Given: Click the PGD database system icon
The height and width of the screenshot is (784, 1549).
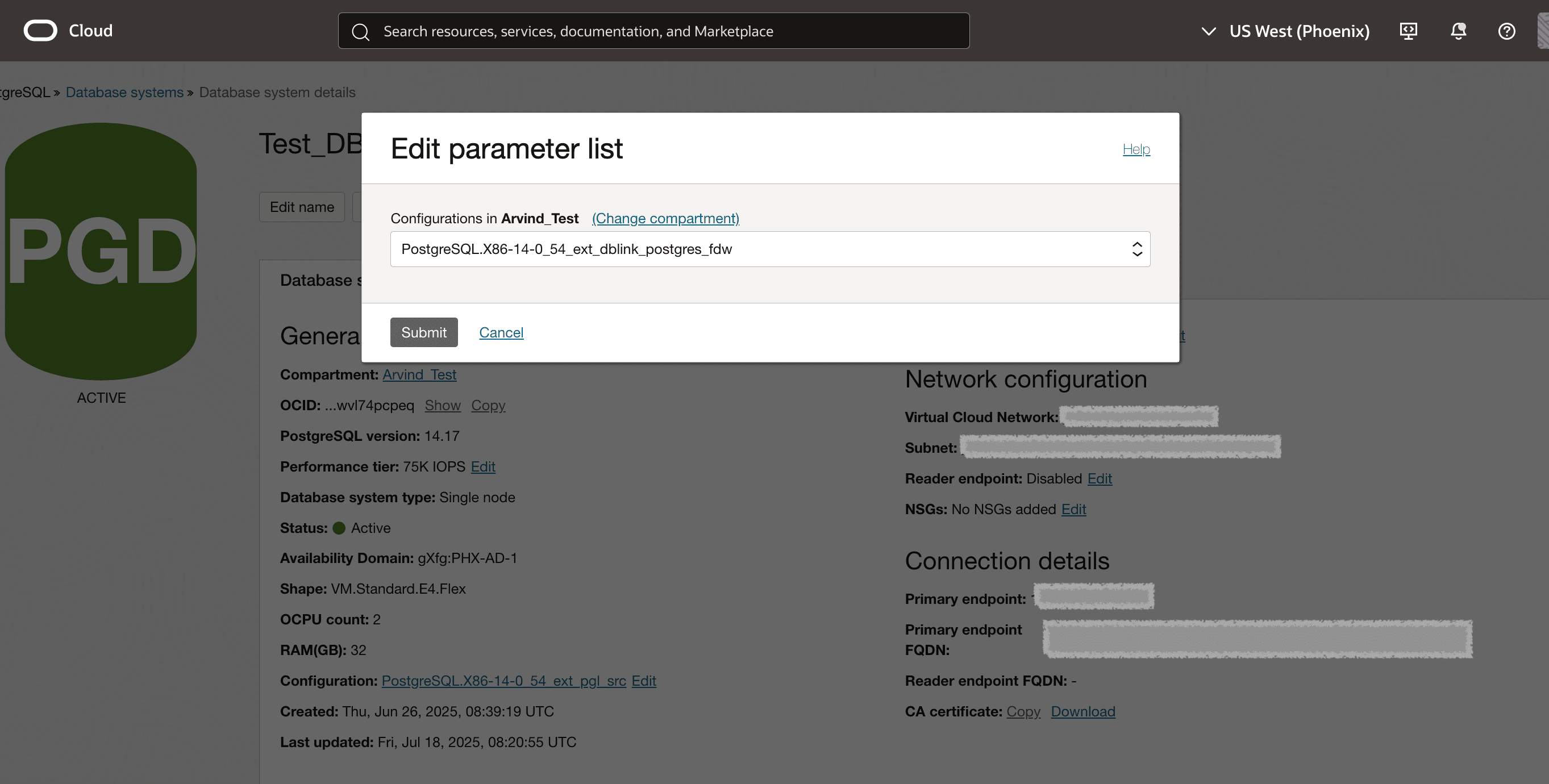Looking at the screenshot, I should (x=101, y=251).
